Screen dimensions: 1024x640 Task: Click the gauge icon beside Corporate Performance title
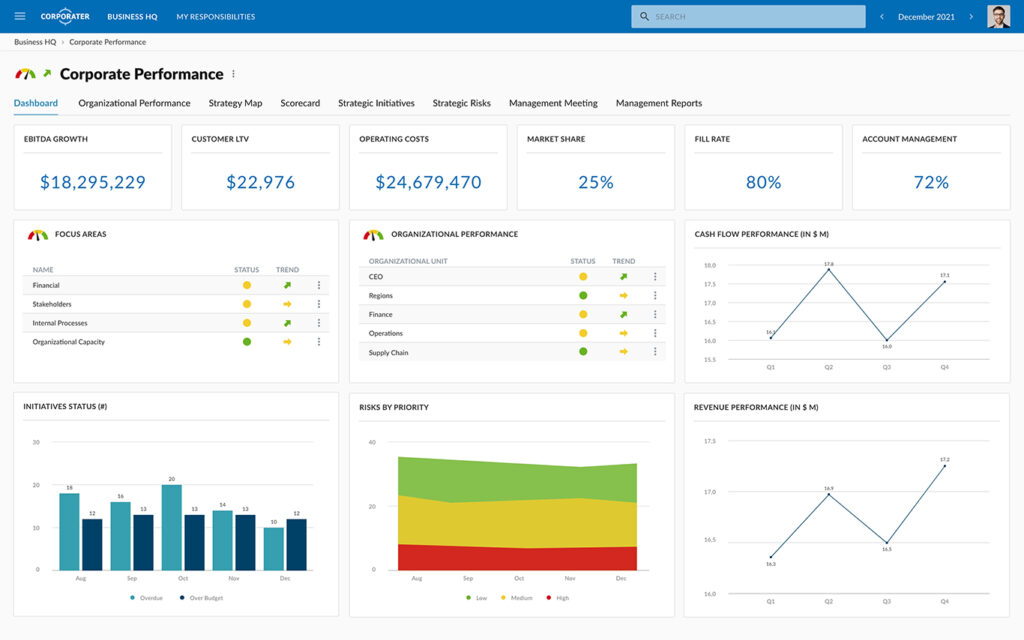pyautogui.click(x=27, y=73)
